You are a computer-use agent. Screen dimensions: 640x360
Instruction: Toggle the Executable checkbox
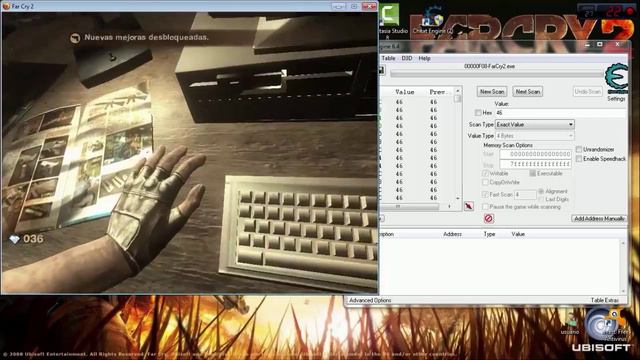(x=533, y=173)
